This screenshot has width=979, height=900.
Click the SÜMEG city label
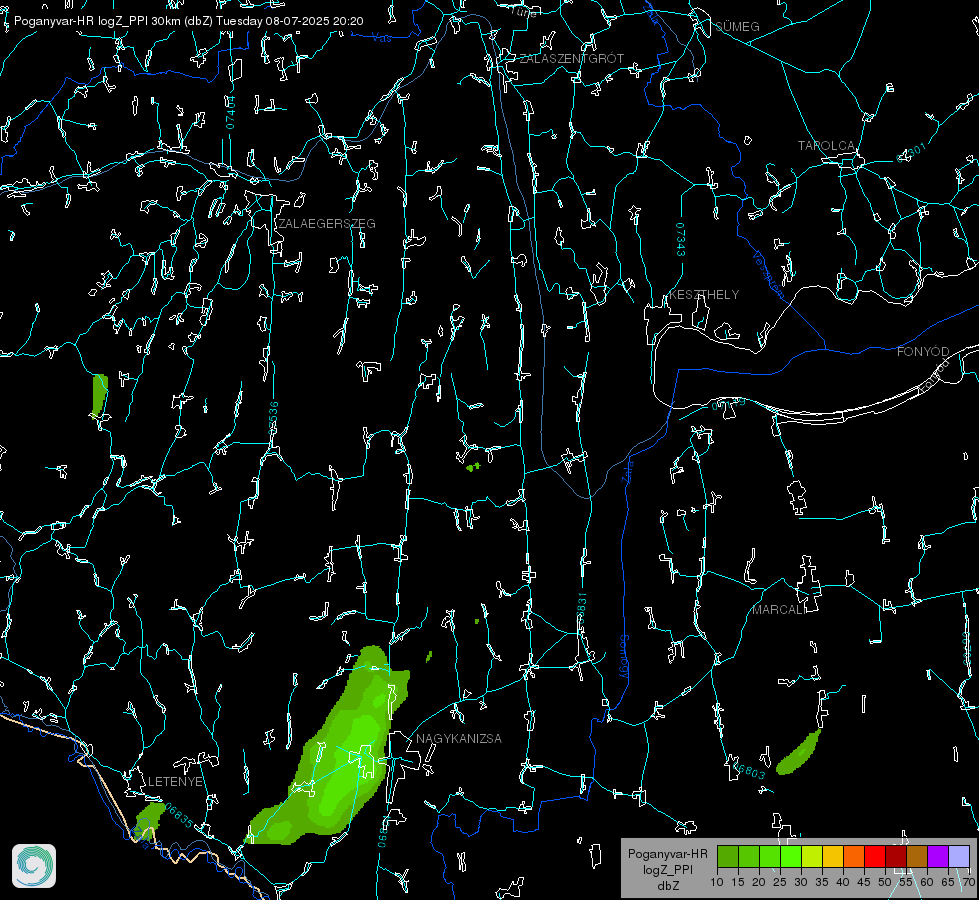(x=737, y=27)
